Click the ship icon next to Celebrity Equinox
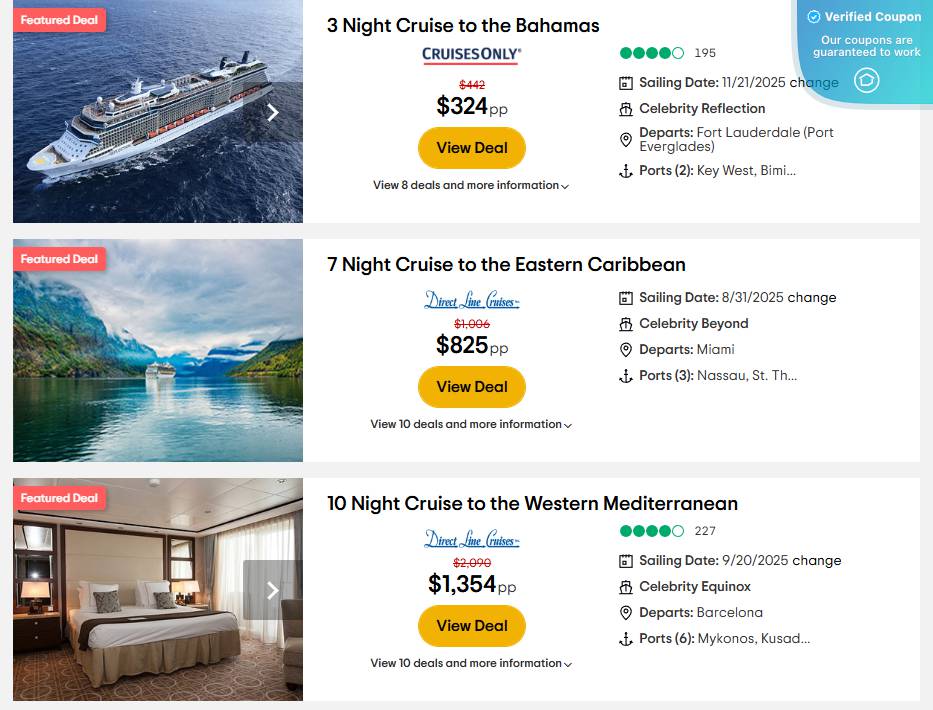This screenshot has height=710, width=933. (x=625, y=587)
